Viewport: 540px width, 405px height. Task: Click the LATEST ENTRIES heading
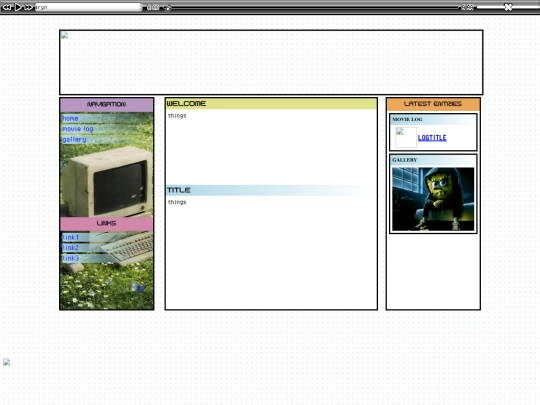click(433, 104)
